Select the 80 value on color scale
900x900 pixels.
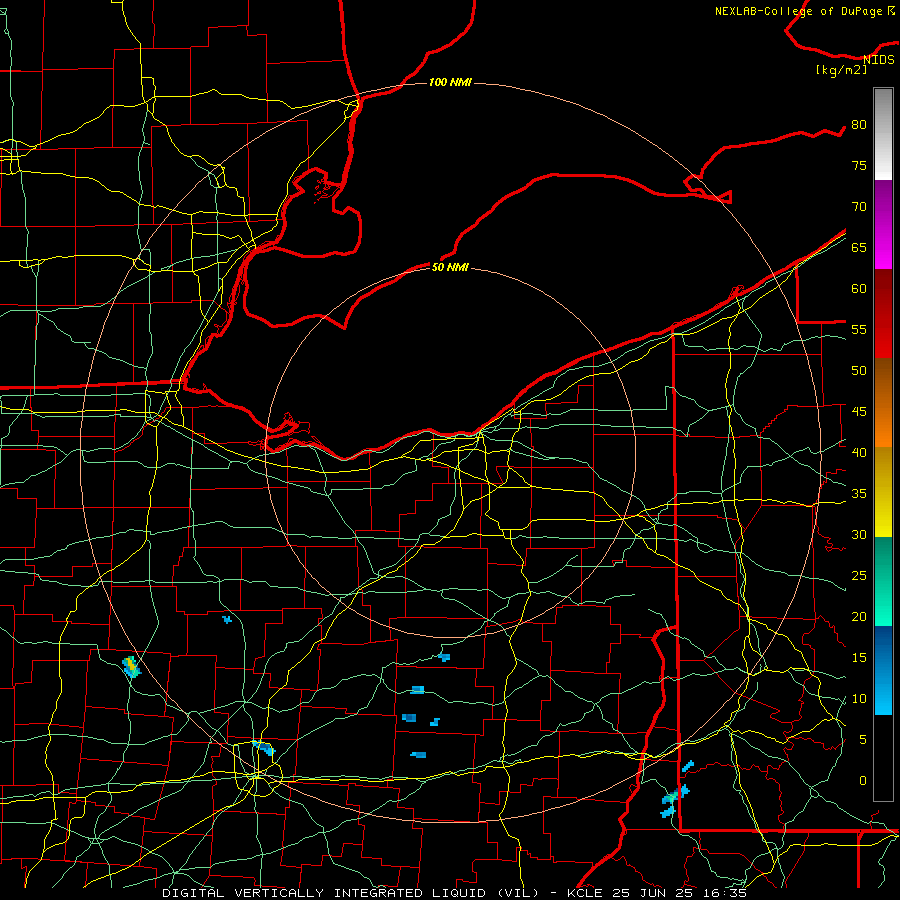tap(859, 125)
